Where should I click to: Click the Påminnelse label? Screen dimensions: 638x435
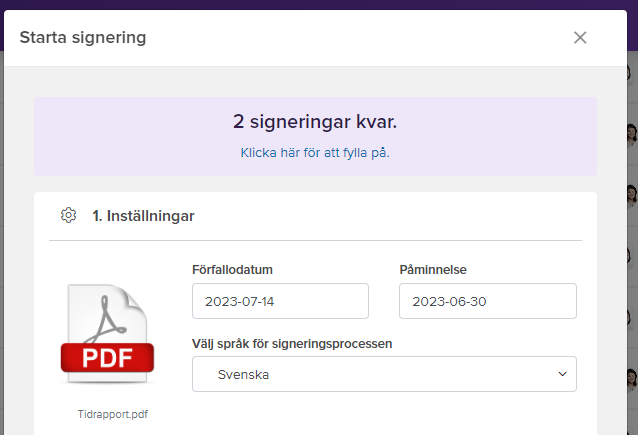click(433, 269)
